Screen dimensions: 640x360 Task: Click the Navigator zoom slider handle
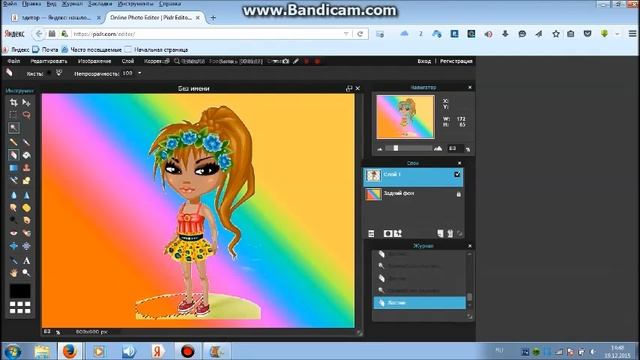(x=396, y=148)
